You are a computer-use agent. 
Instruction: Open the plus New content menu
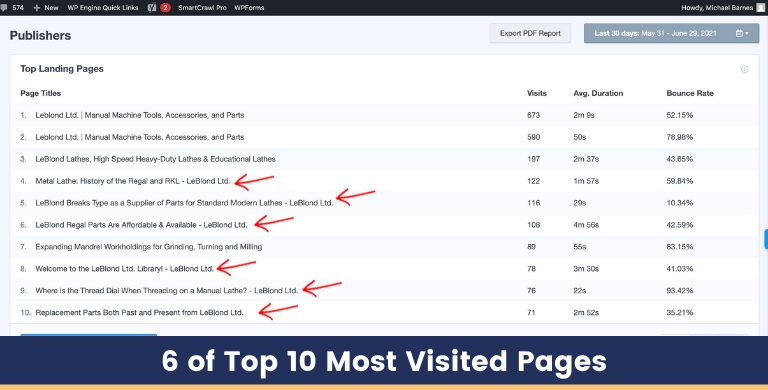pos(46,7)
